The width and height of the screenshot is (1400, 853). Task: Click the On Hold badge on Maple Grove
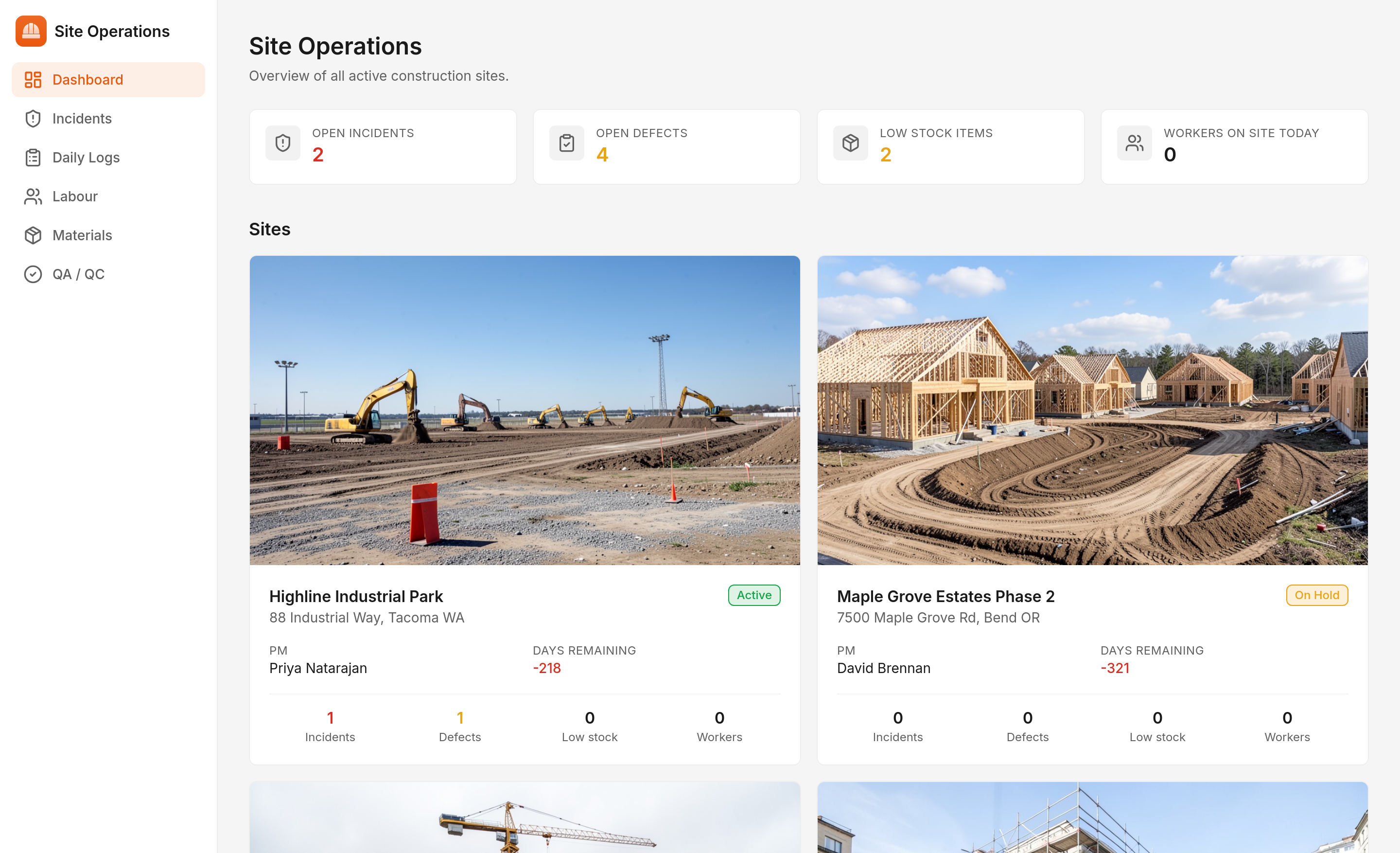coord(1316,595)
